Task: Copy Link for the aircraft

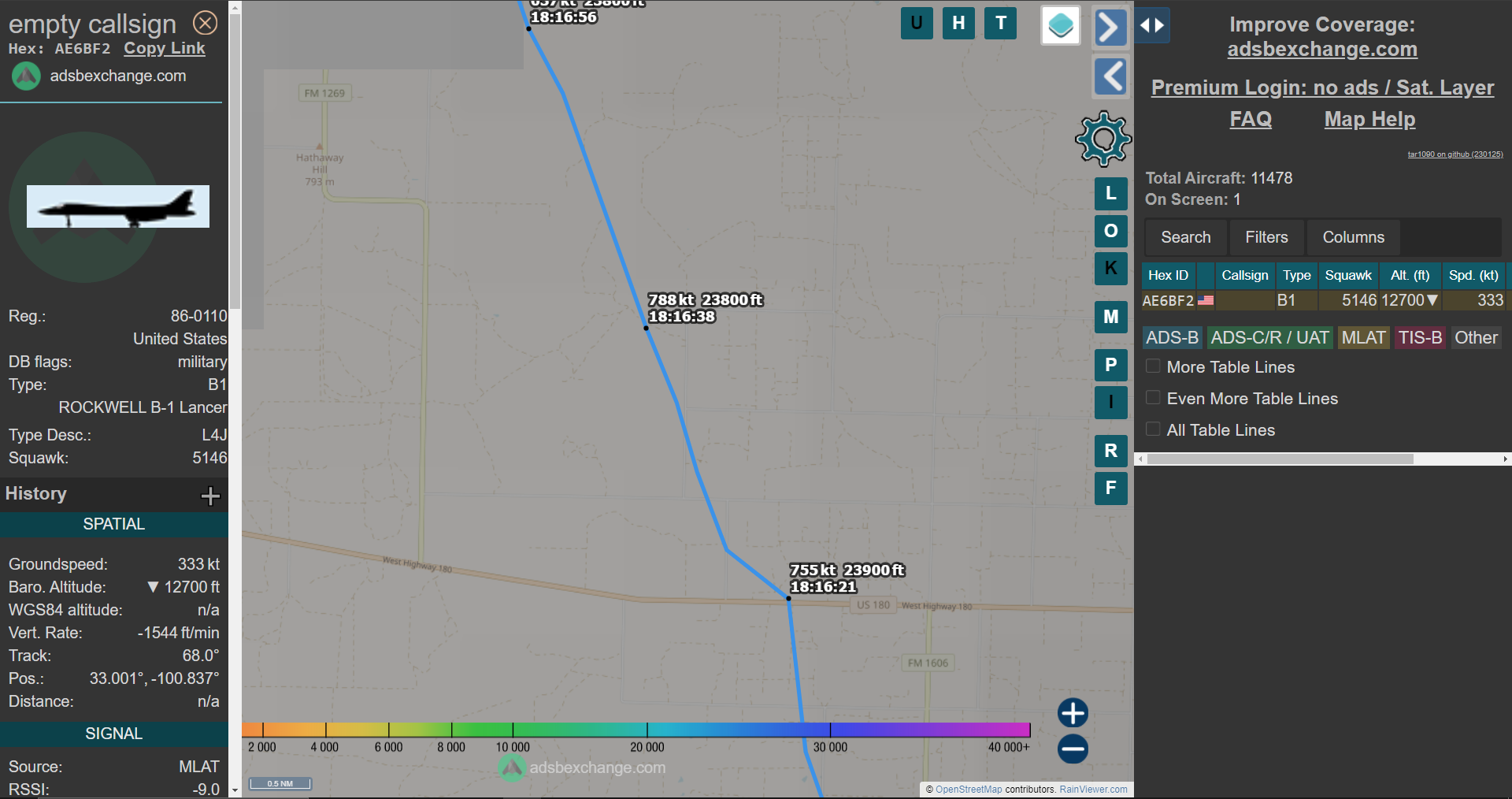Action: click(x=165, y=48)
